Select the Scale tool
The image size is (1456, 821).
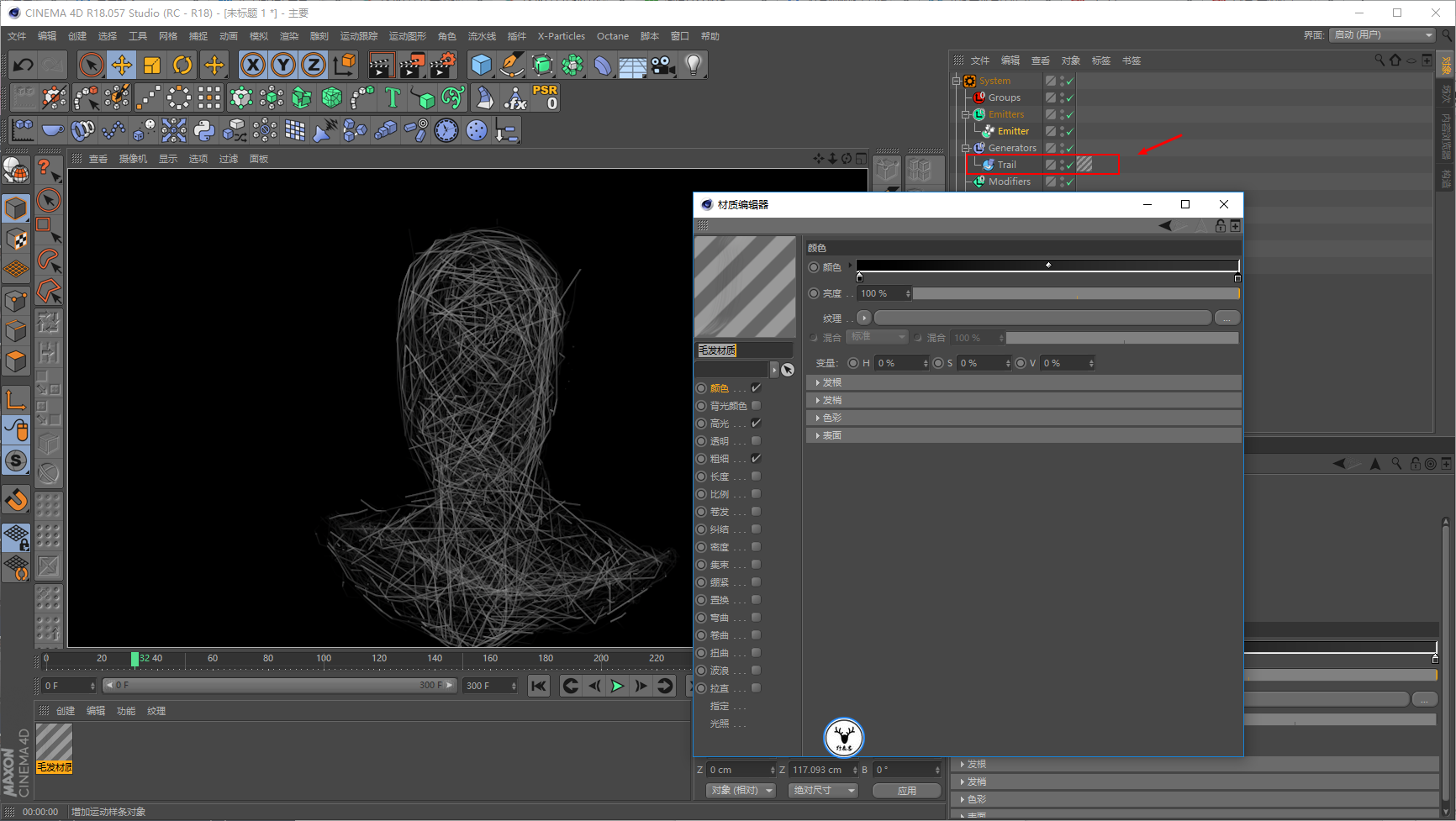[x=152, y=65]
